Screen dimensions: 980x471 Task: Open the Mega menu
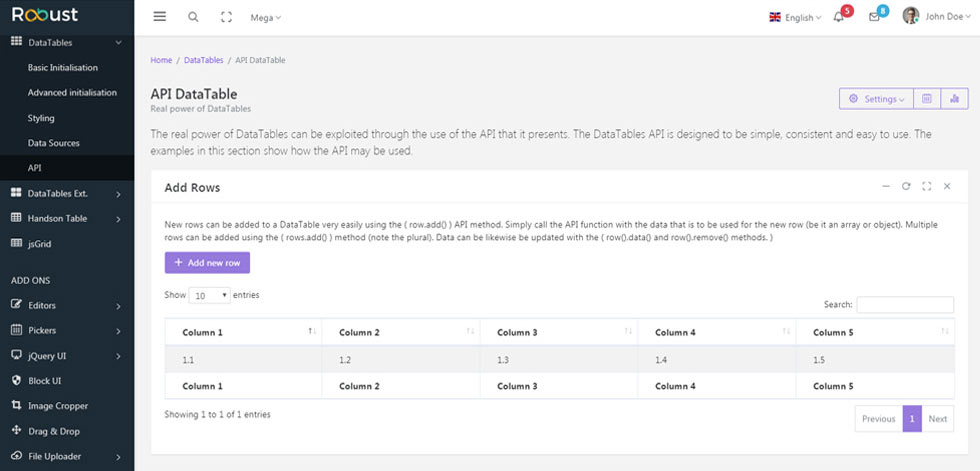tap(266, 17)
